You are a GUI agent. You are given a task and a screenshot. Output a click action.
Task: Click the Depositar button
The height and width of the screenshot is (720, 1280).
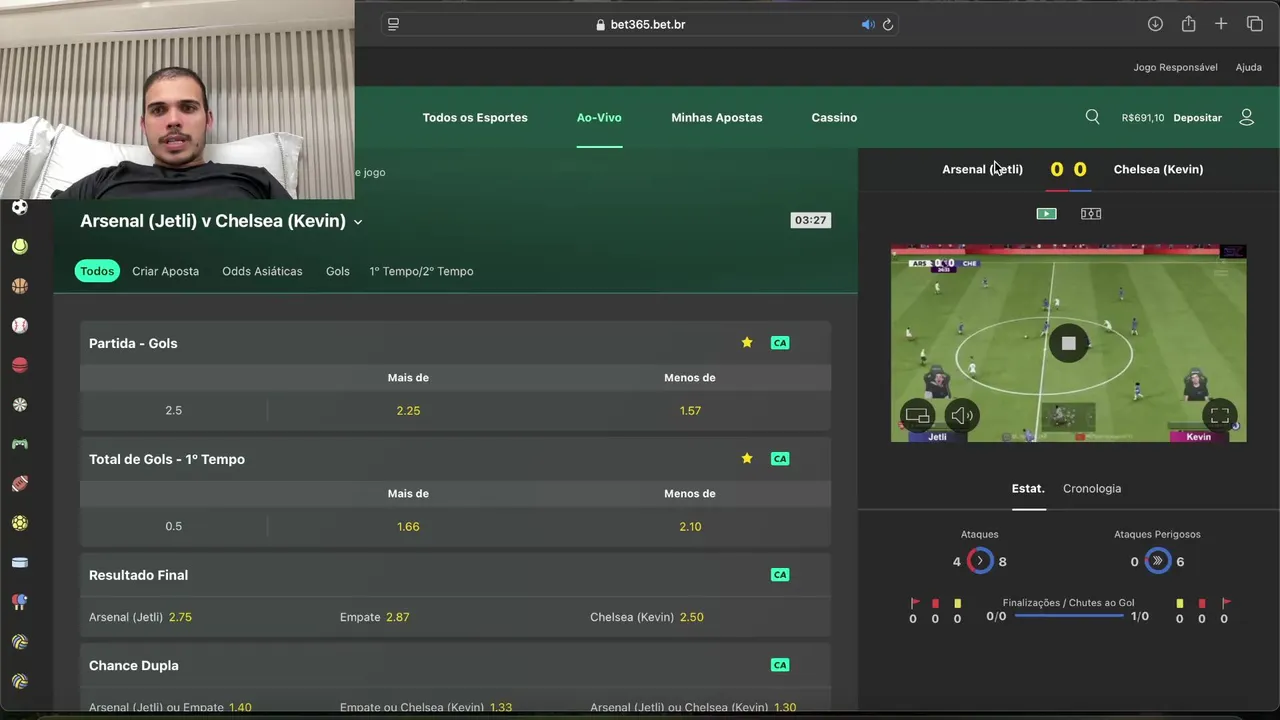pyautogui.click(x=1198, y=117)
